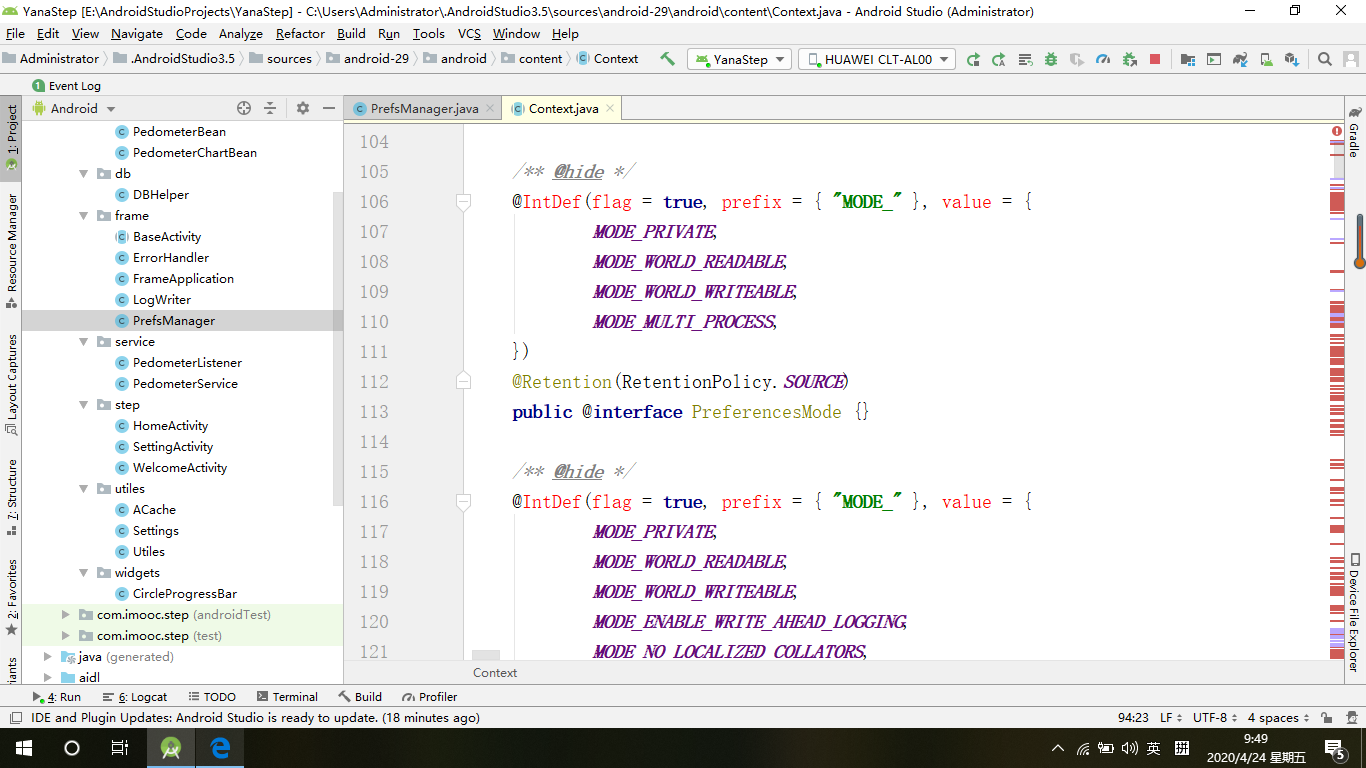This screenshot has width=1366, height=768.
Task: Click the Make Project hammer icon
Action: pyautogui.click(x=667, y=59)
